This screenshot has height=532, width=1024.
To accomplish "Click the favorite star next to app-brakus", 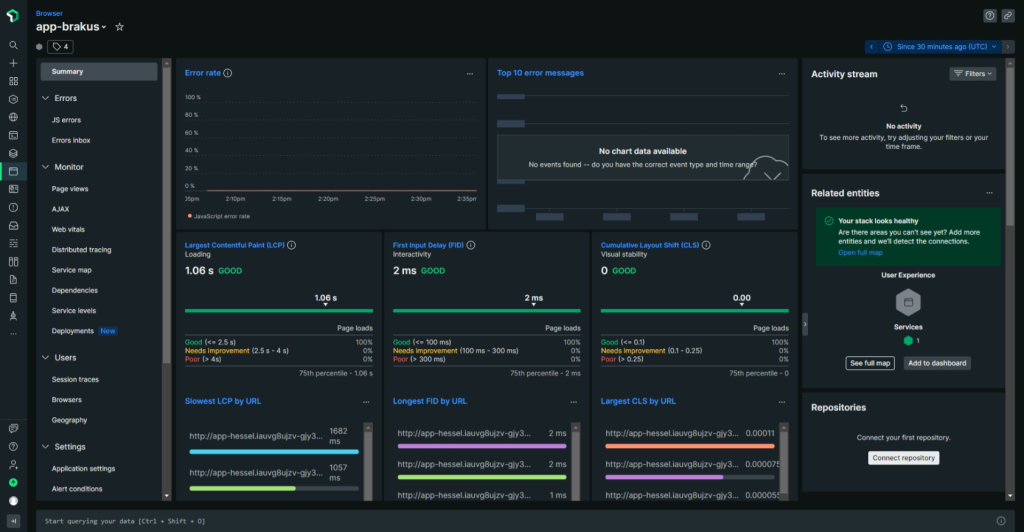I will click(x=119, y=27).
